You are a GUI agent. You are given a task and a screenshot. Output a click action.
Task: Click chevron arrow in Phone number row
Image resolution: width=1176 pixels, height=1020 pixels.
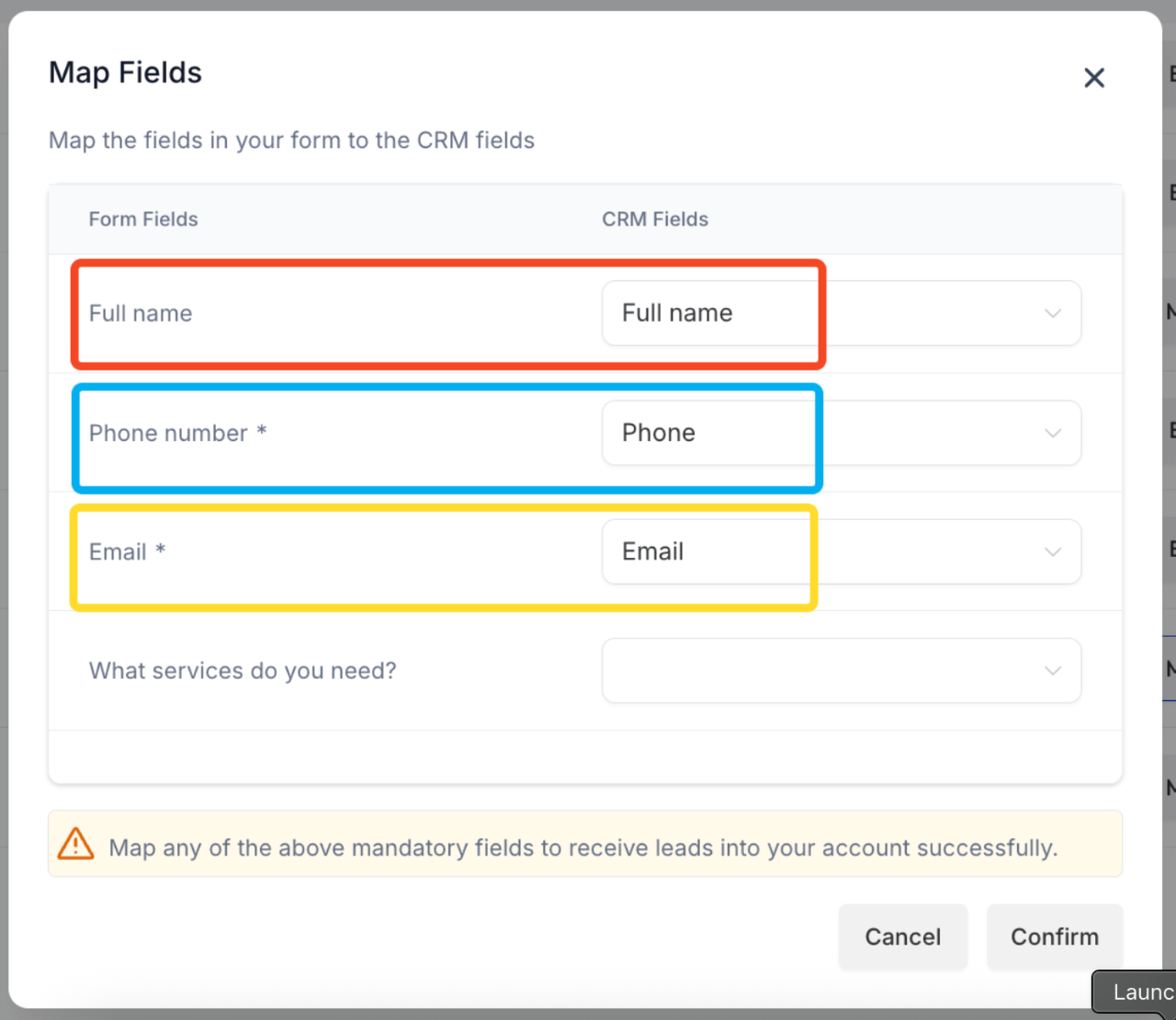pos(1053,433)
